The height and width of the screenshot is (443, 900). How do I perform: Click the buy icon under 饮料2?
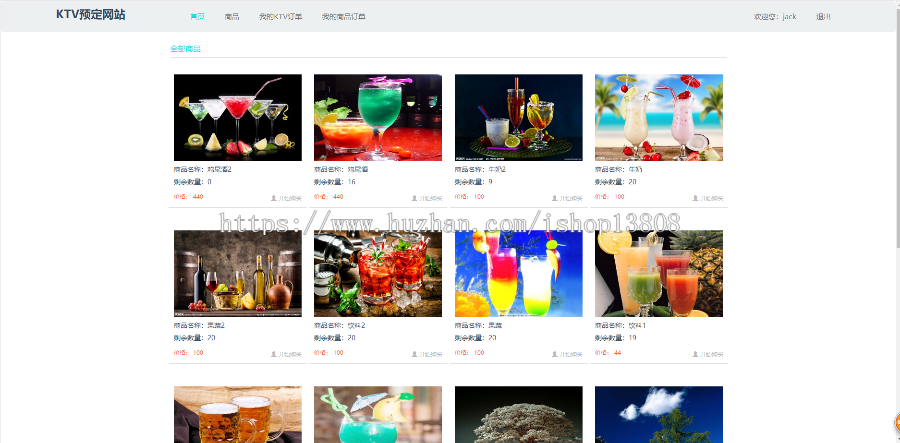pos(414,354)
